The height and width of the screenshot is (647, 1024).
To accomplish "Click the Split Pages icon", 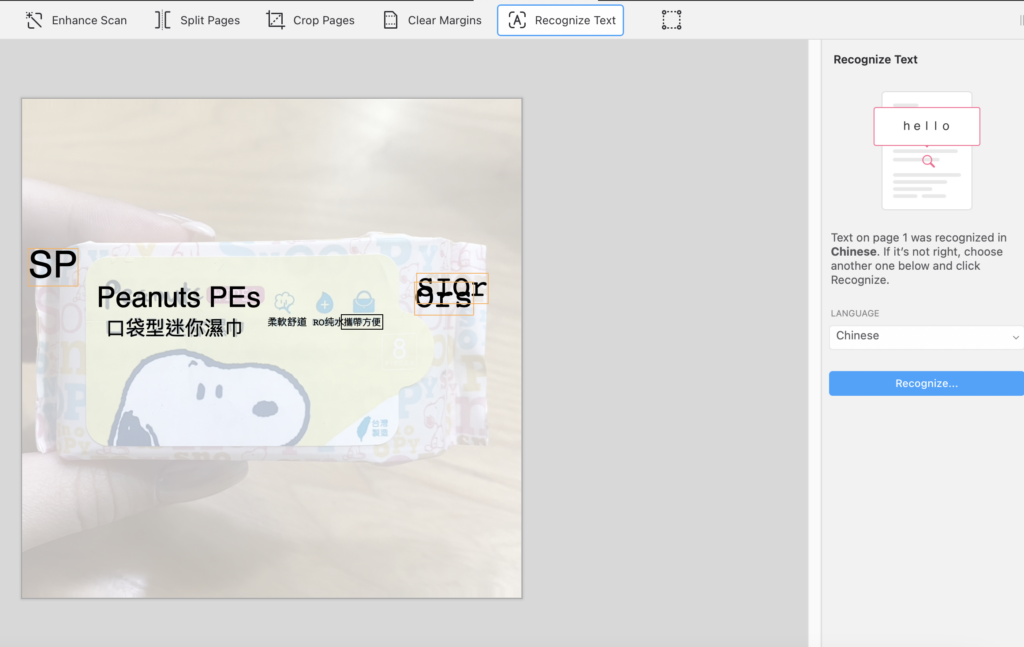I will [x=163, y=20].
